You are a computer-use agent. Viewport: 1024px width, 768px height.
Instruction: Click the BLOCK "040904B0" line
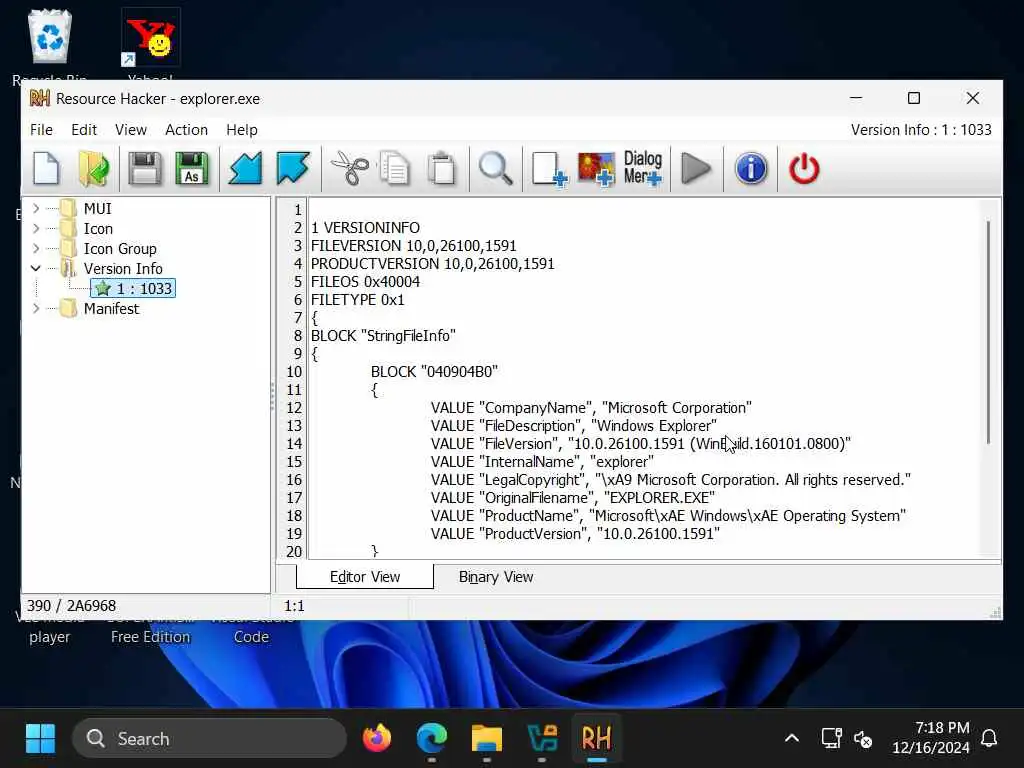434,372
